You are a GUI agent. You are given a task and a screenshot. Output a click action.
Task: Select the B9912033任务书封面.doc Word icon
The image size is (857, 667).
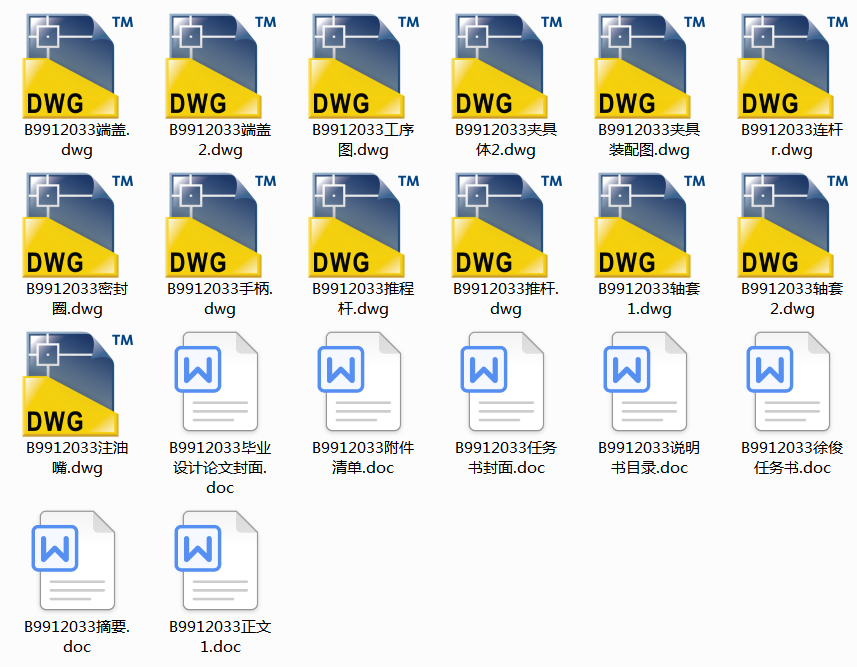point(503,382)
